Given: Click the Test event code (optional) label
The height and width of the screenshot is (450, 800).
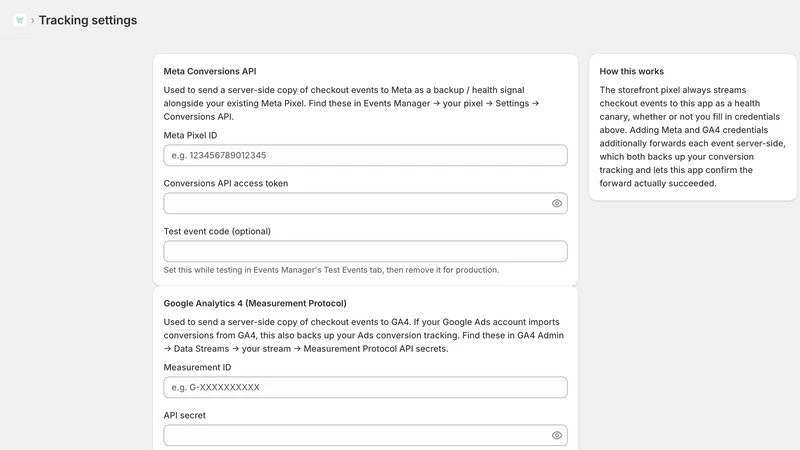Looking at the screenshot, I should pos(217,231).
